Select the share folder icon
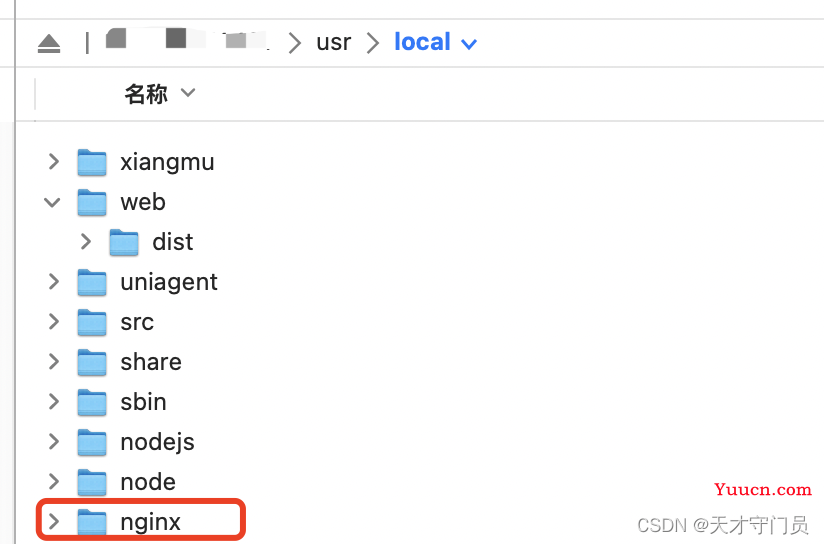824x544 pixels. (92, 362)
